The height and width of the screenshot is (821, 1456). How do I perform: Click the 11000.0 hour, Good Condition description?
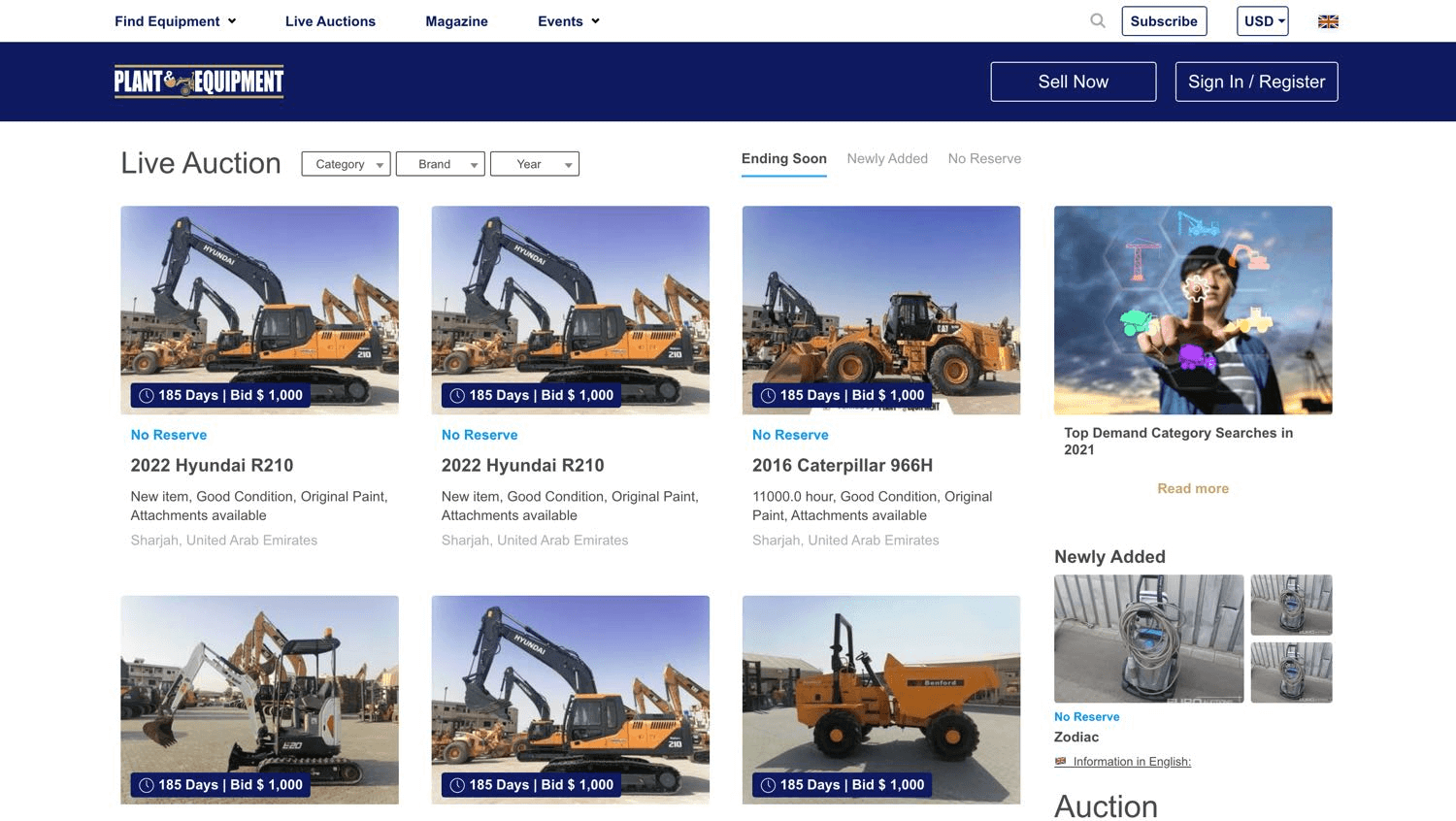873,506
